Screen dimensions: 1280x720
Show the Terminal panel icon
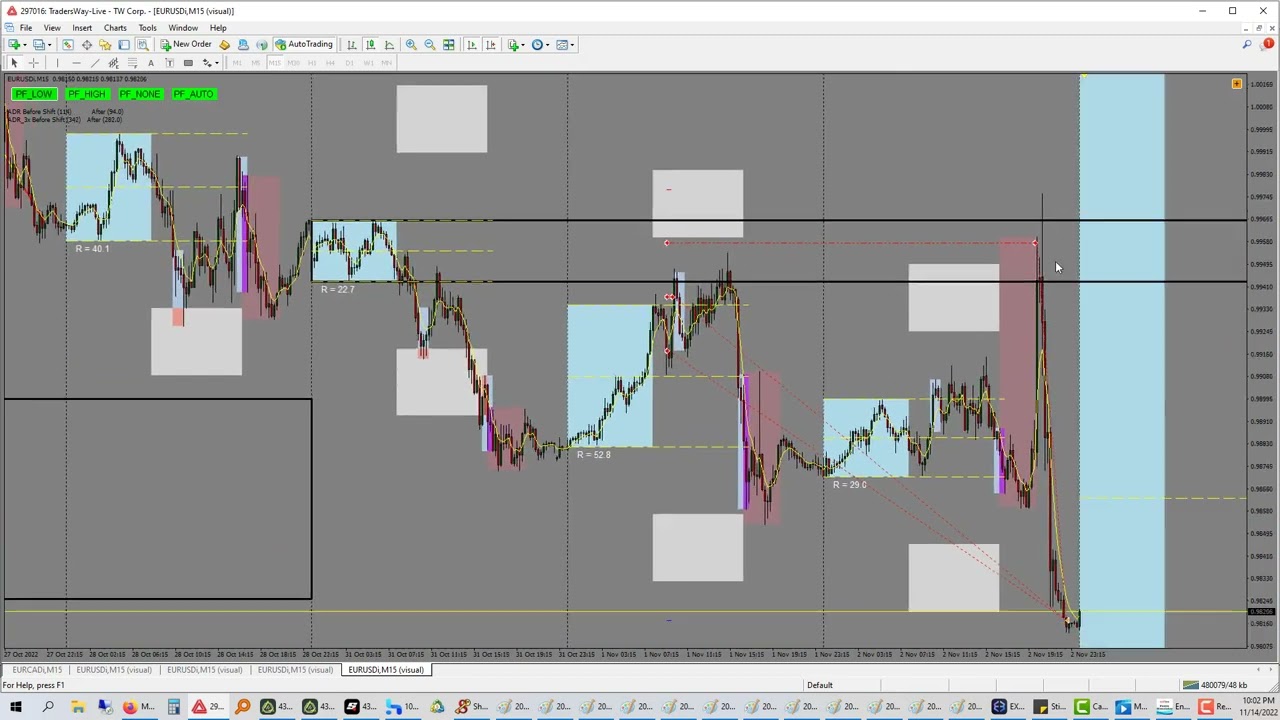click(124, 44)
